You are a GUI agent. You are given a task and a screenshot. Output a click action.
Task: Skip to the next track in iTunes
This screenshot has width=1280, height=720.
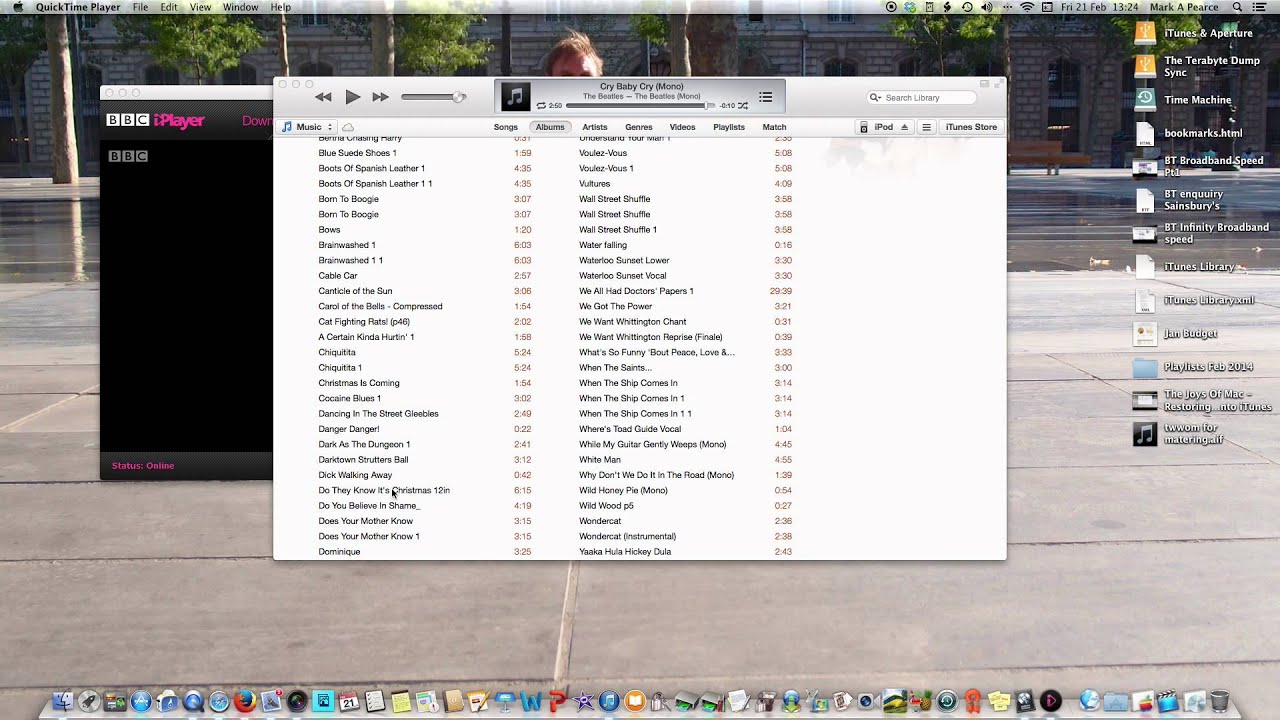[380, 97]
